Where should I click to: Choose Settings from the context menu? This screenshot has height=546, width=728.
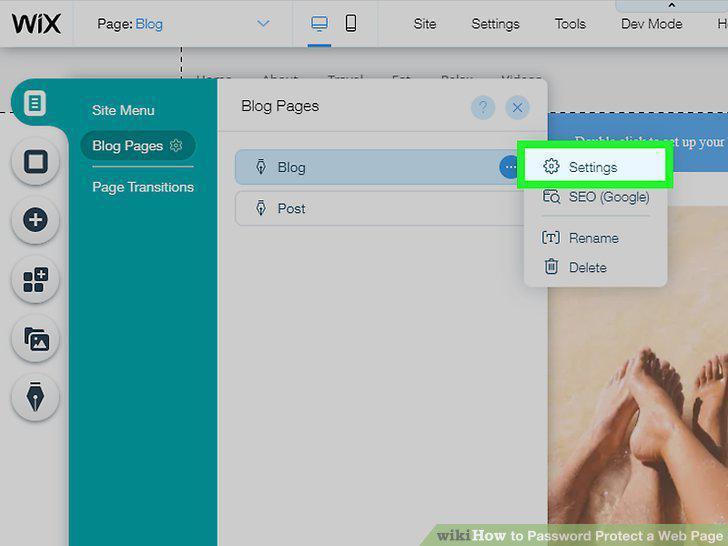click(x=595, y=167)
